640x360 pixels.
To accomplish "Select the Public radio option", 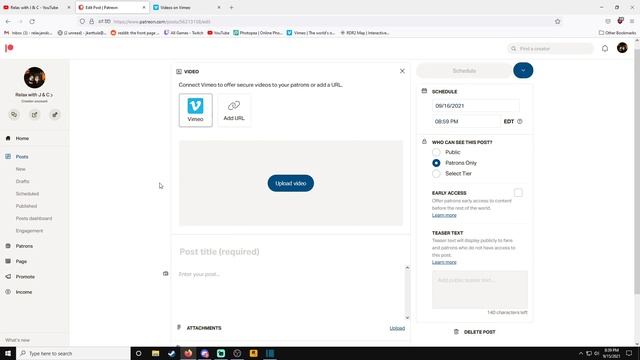I will [436, 152].
